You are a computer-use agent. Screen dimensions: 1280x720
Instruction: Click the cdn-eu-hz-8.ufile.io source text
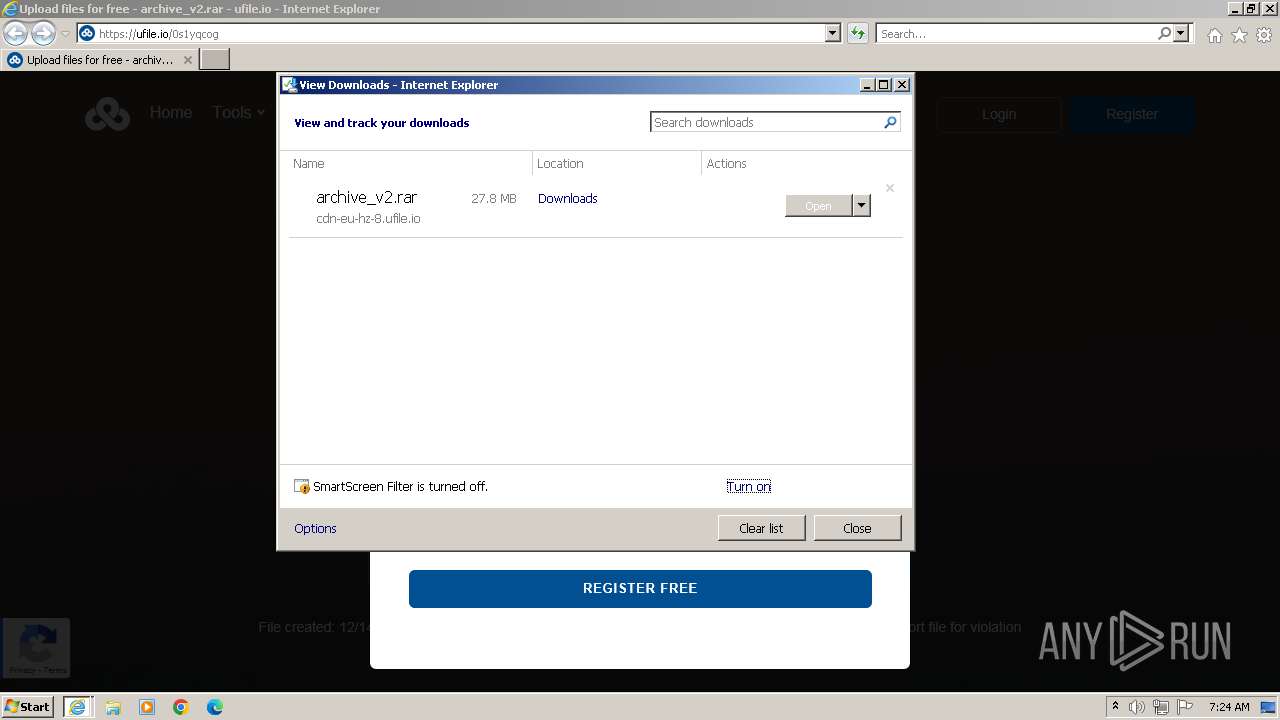368,218
